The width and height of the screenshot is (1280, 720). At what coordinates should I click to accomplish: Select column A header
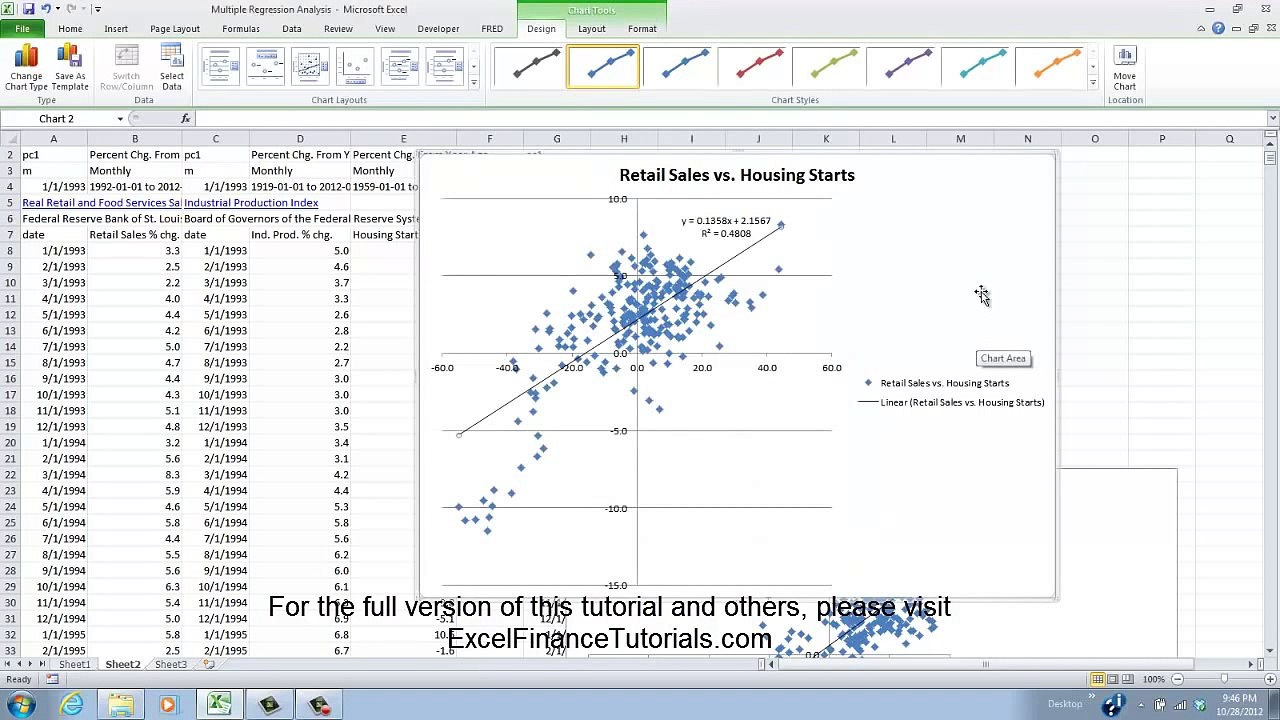(x=53, y=139)
